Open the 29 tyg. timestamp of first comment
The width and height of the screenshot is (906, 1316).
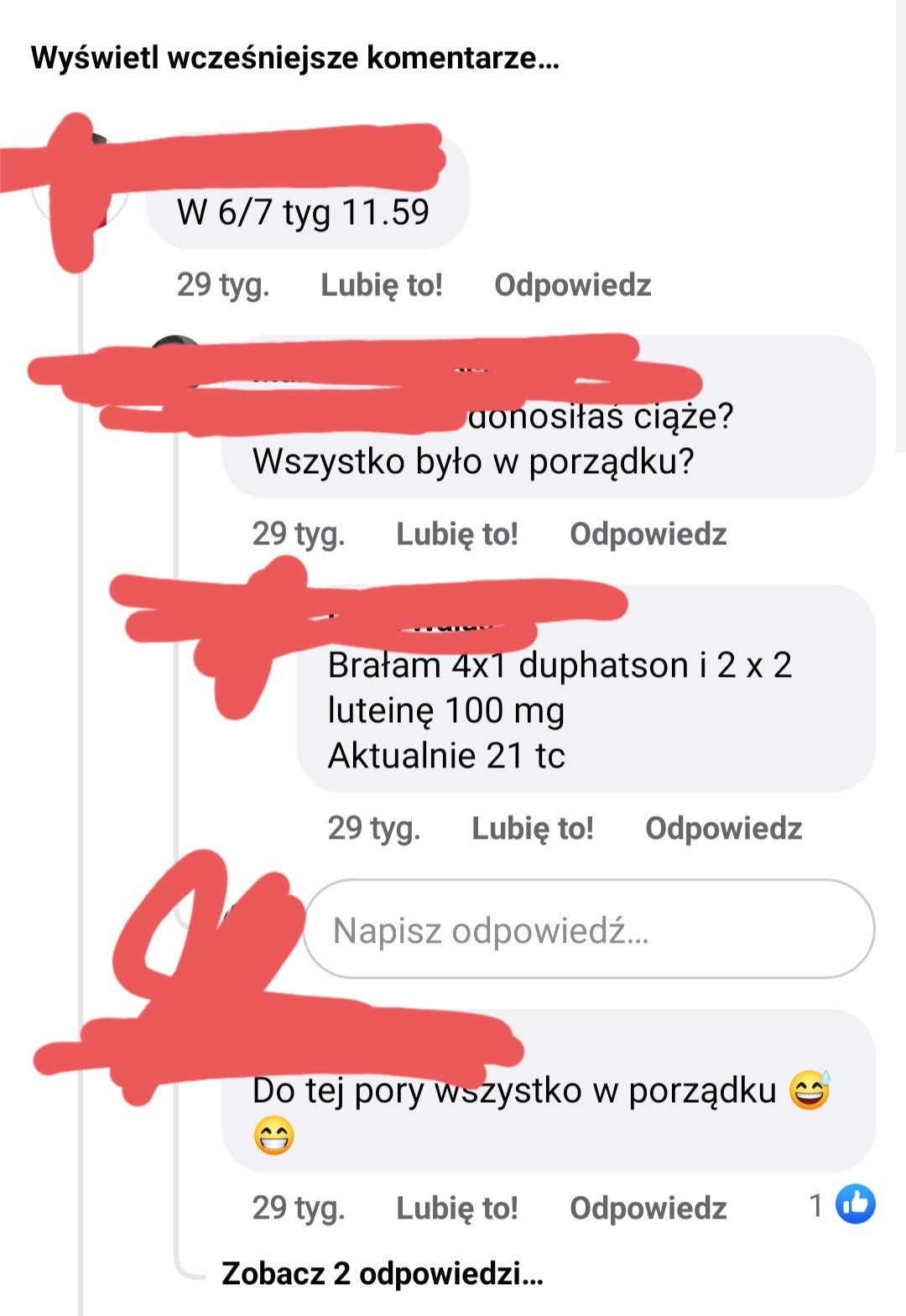222,285
